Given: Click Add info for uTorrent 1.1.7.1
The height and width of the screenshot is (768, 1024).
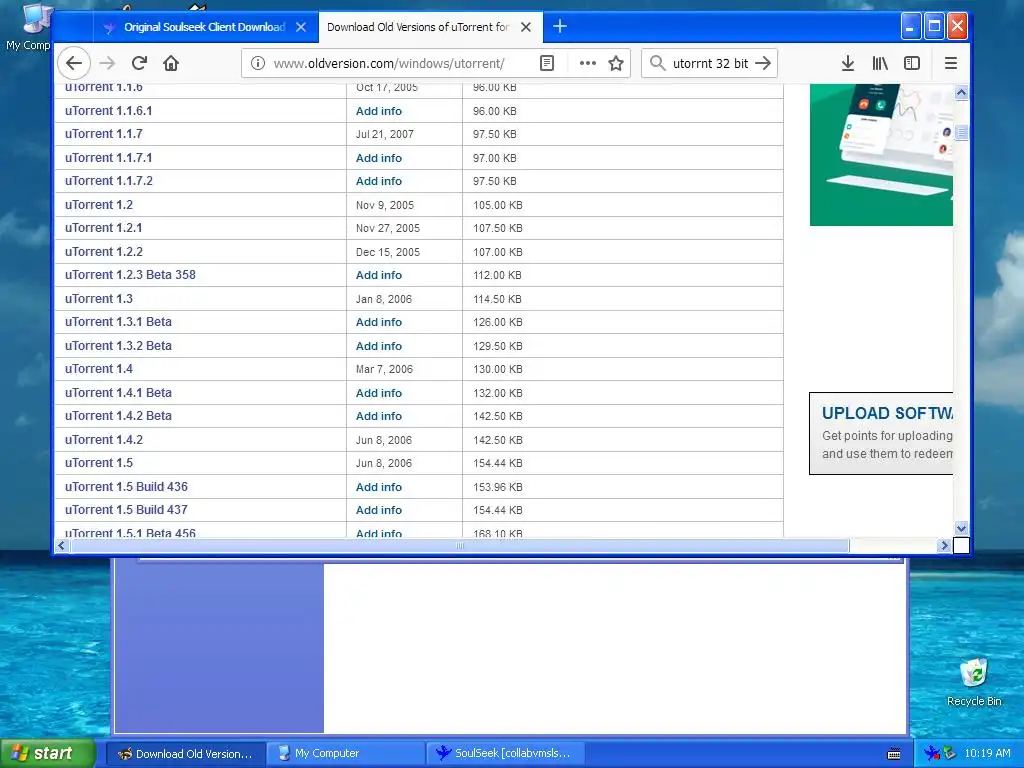Looking at the screenshot, I should pos(379,158).
